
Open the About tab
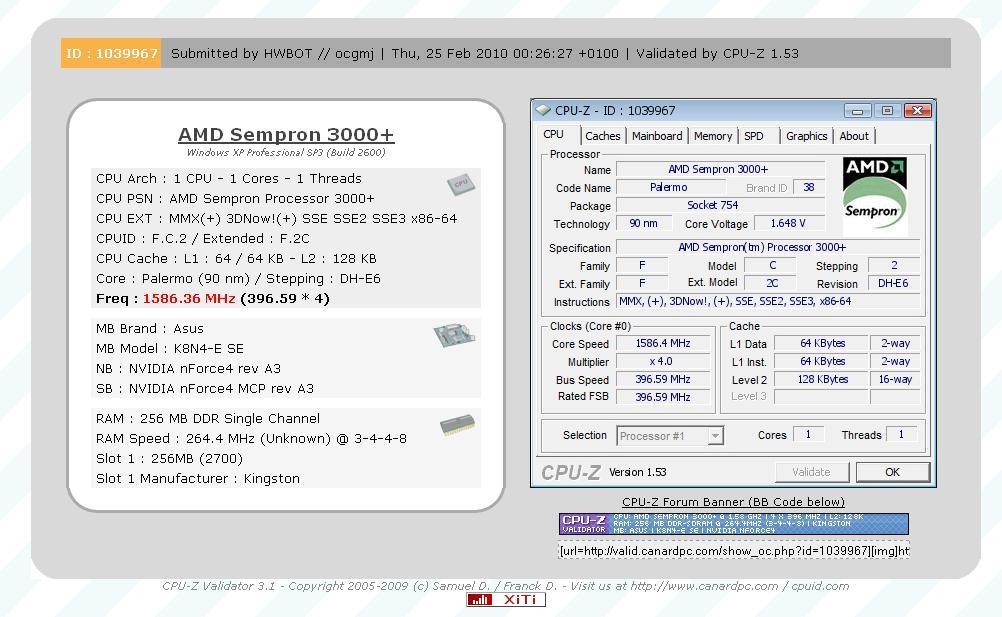(854, 136)
